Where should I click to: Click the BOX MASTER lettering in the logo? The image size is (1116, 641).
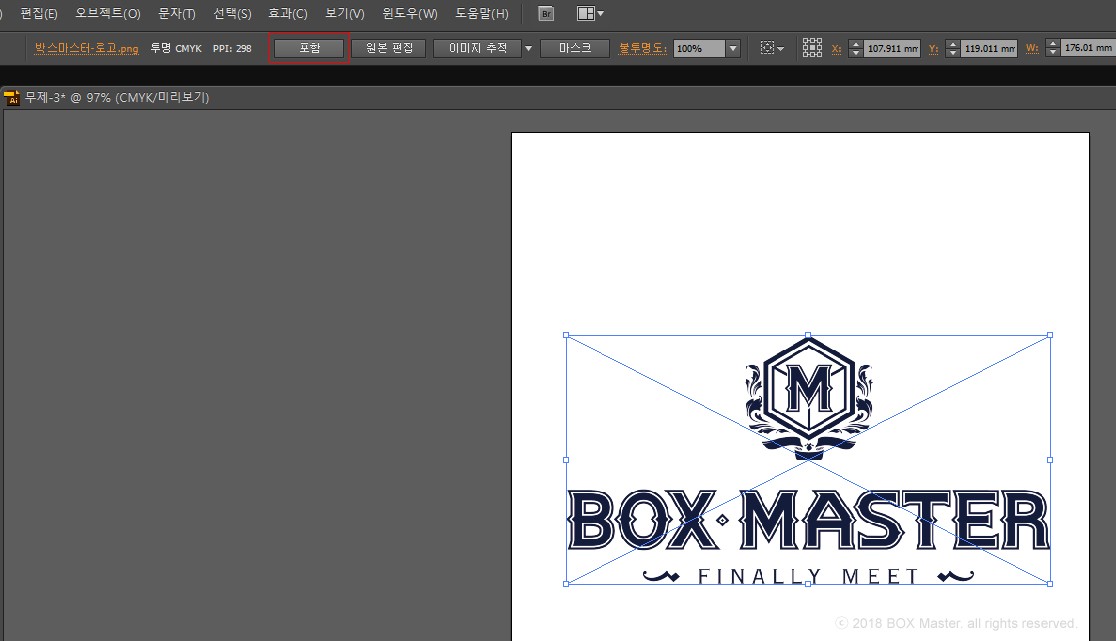coord(808,520)
